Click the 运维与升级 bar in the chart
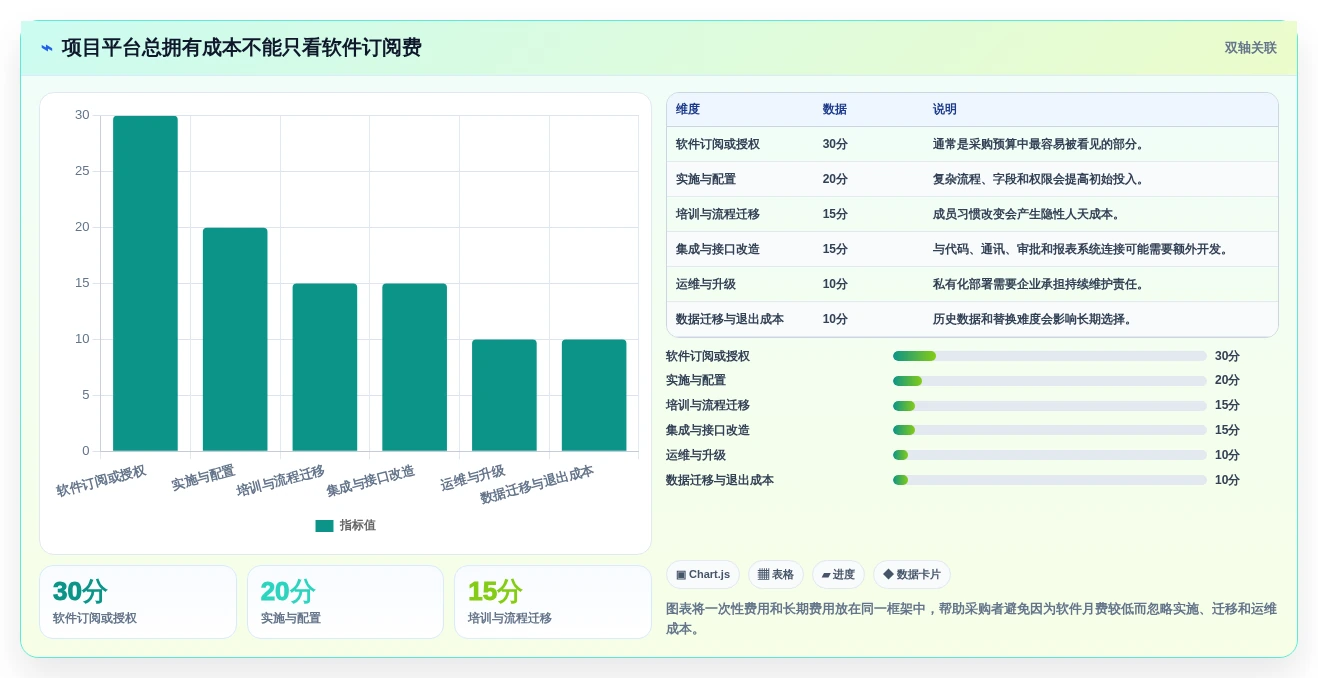 coord(504,395)
